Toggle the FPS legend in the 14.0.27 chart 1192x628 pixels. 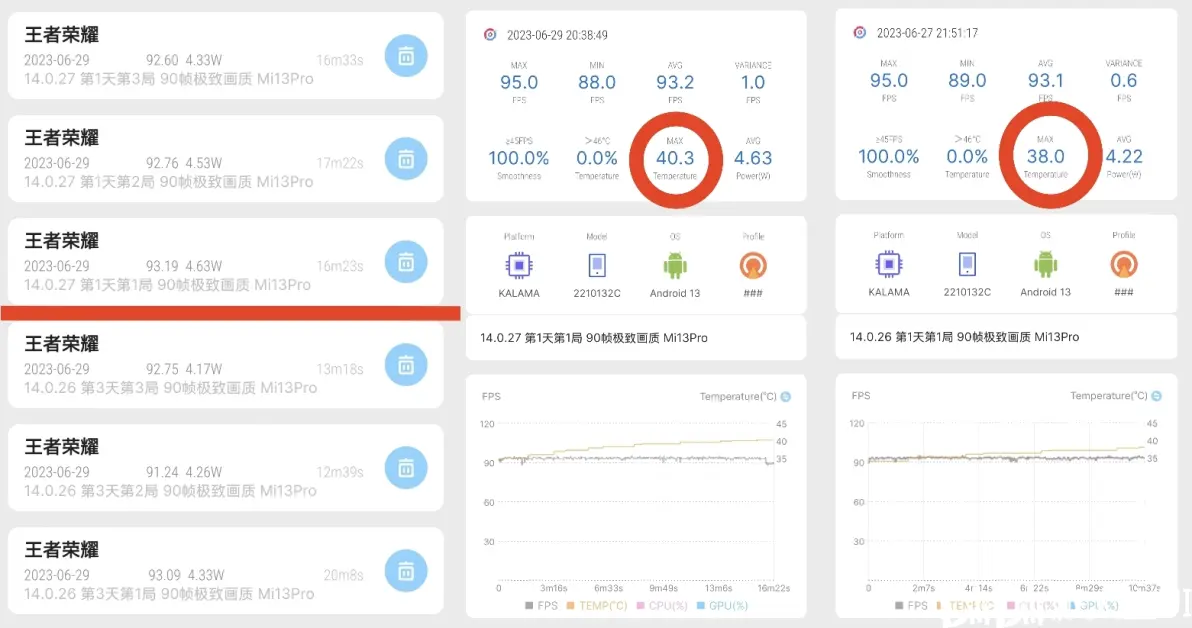point(541,606)
